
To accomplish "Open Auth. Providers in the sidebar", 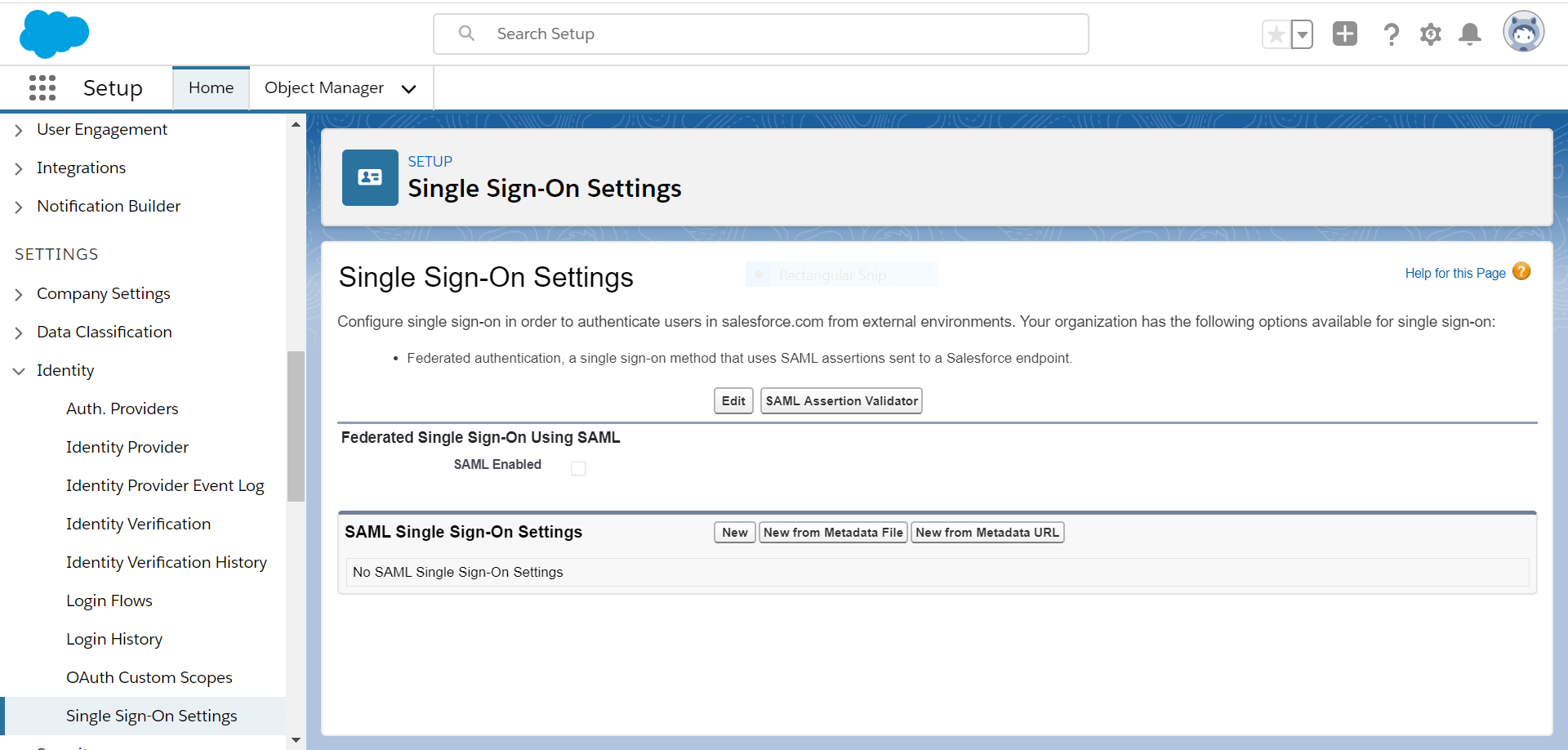I will coord(122,408).
